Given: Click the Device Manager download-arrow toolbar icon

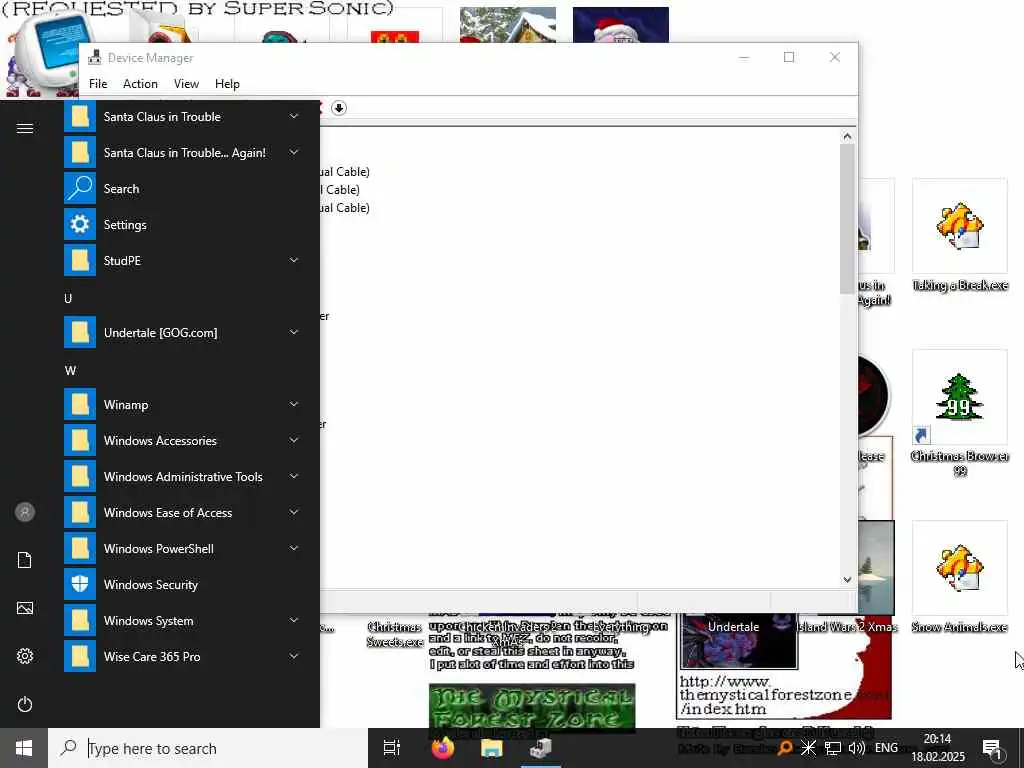Looking at the screenshot, I should (x=338, y=108).
